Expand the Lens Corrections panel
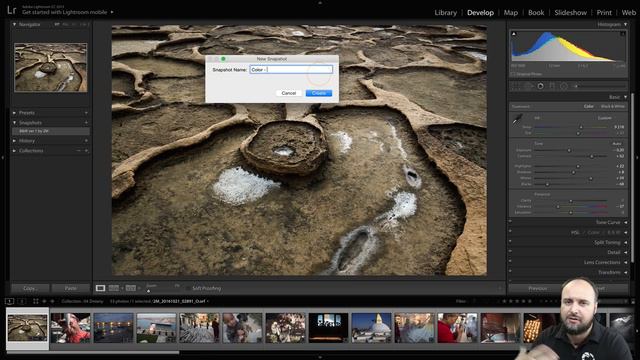This screenshot has height=360, width=640. [x=625, y=262]
